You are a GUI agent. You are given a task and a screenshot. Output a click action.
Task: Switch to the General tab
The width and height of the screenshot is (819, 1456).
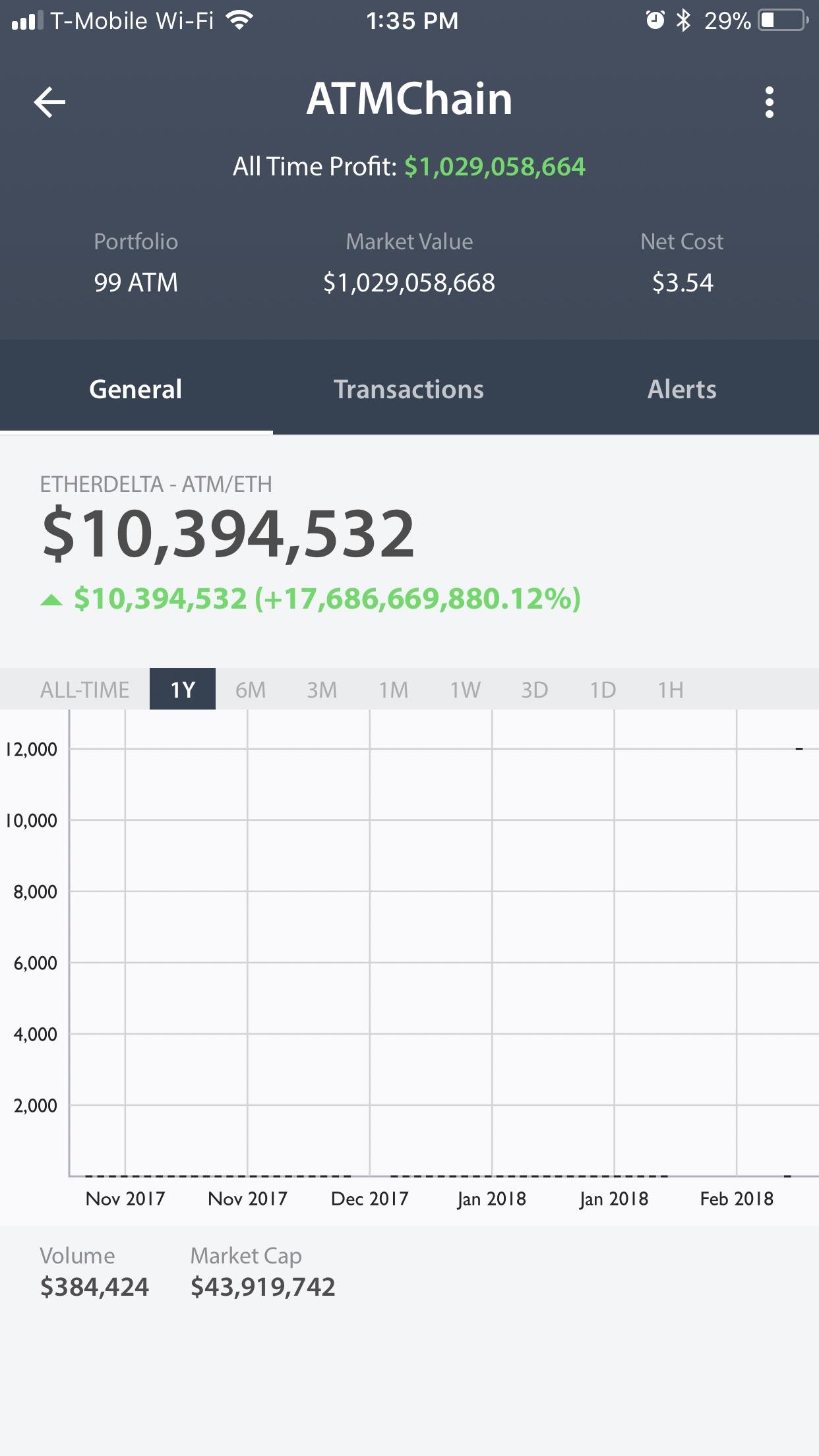click(136, 389)
